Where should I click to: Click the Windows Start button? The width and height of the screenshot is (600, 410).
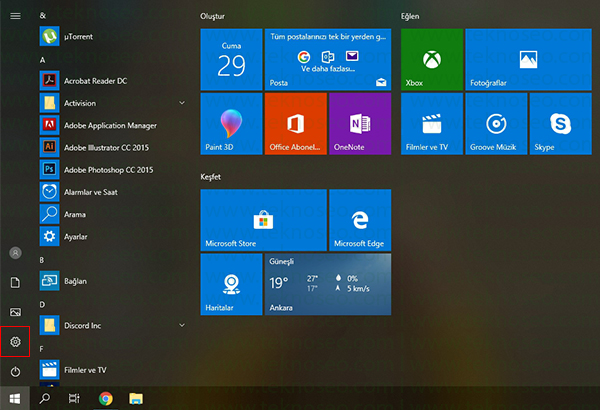tap(15, 399)
